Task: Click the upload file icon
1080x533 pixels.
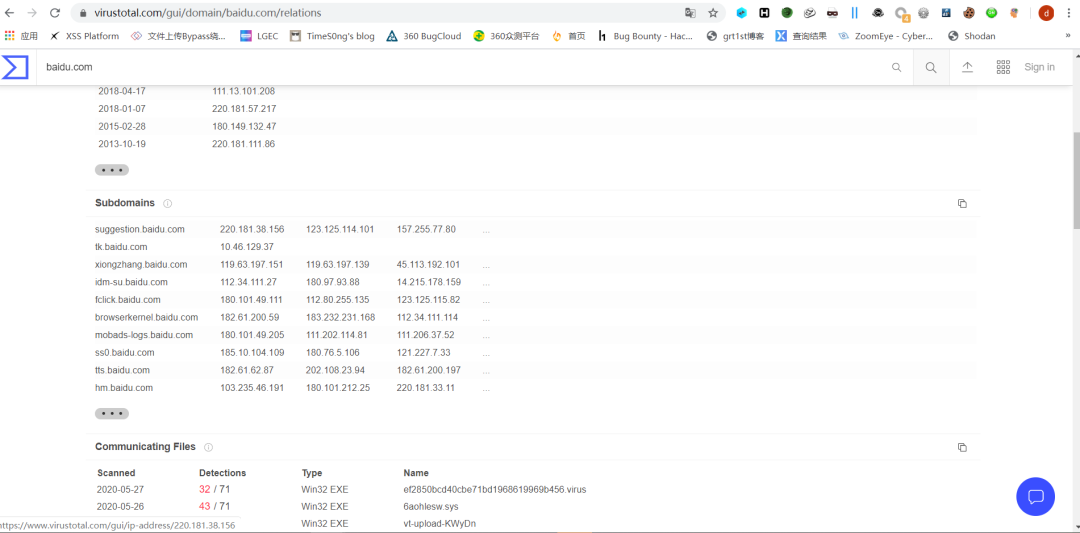Action: (x=967, y=67)
